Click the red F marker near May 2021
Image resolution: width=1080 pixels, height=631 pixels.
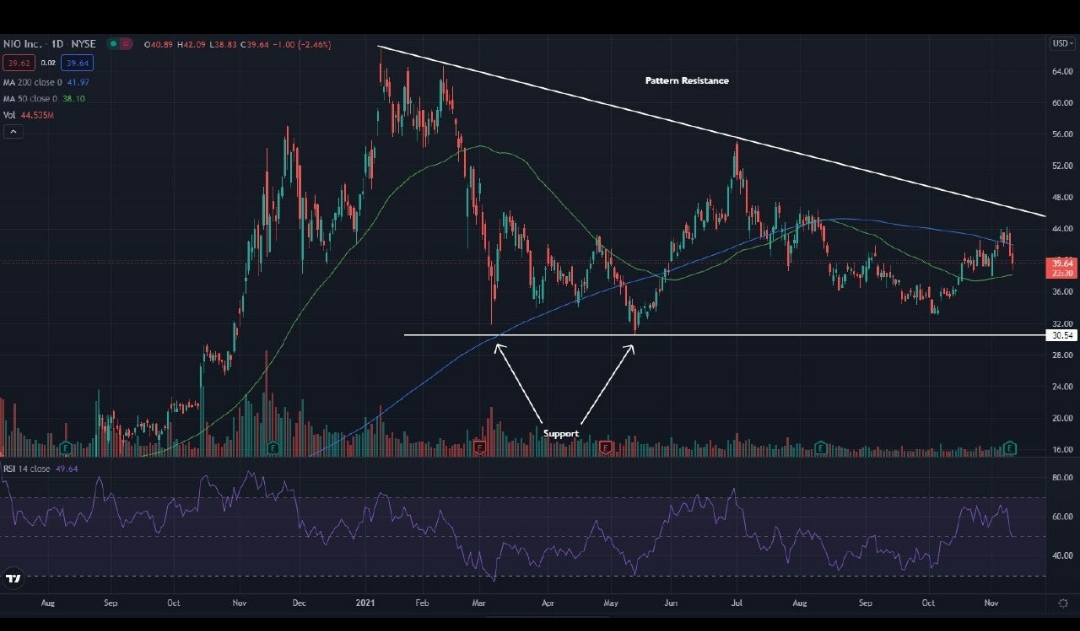tap(606, 448)
